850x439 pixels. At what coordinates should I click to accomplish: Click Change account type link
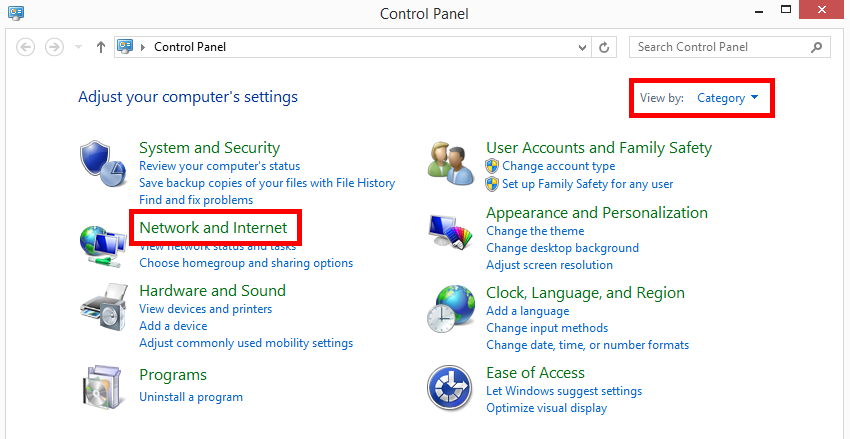(559, 166)
